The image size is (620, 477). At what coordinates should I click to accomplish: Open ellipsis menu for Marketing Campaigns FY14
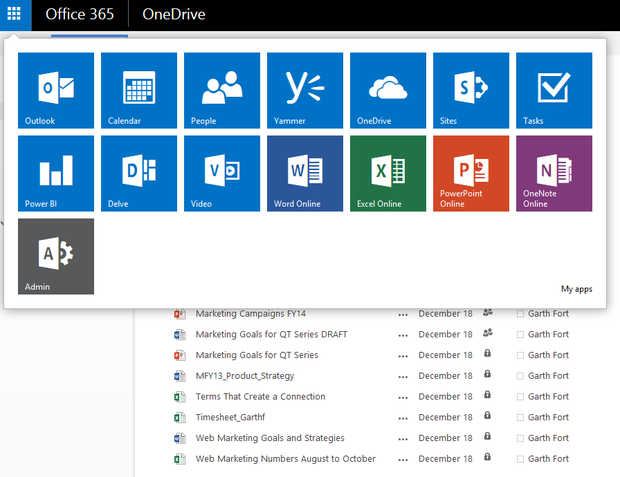[403, 315]
